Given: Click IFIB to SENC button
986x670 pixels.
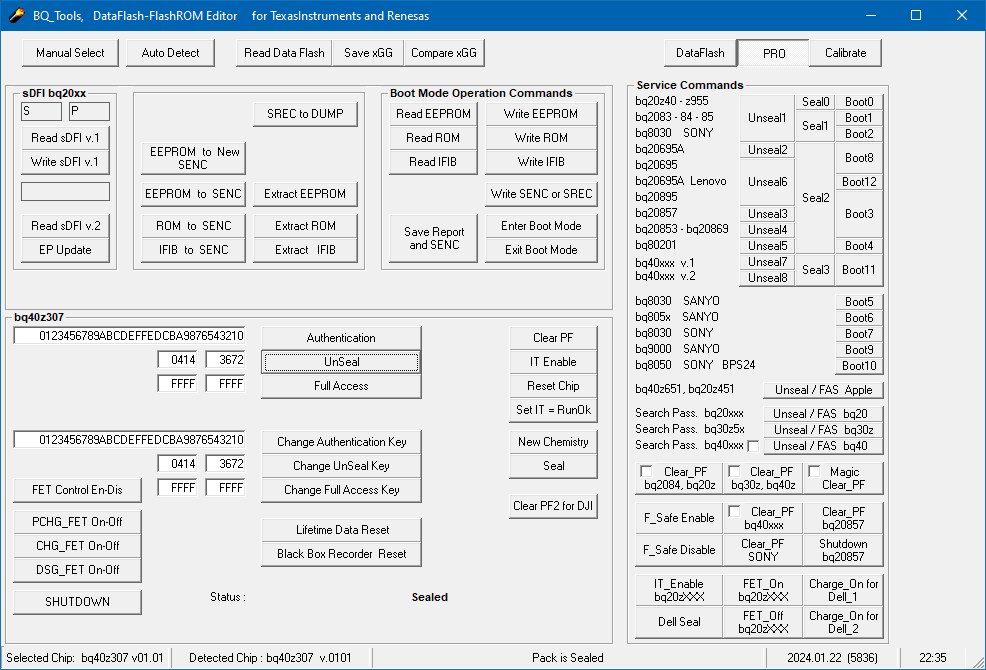Looking at the screenshot, I should [194, 250].
